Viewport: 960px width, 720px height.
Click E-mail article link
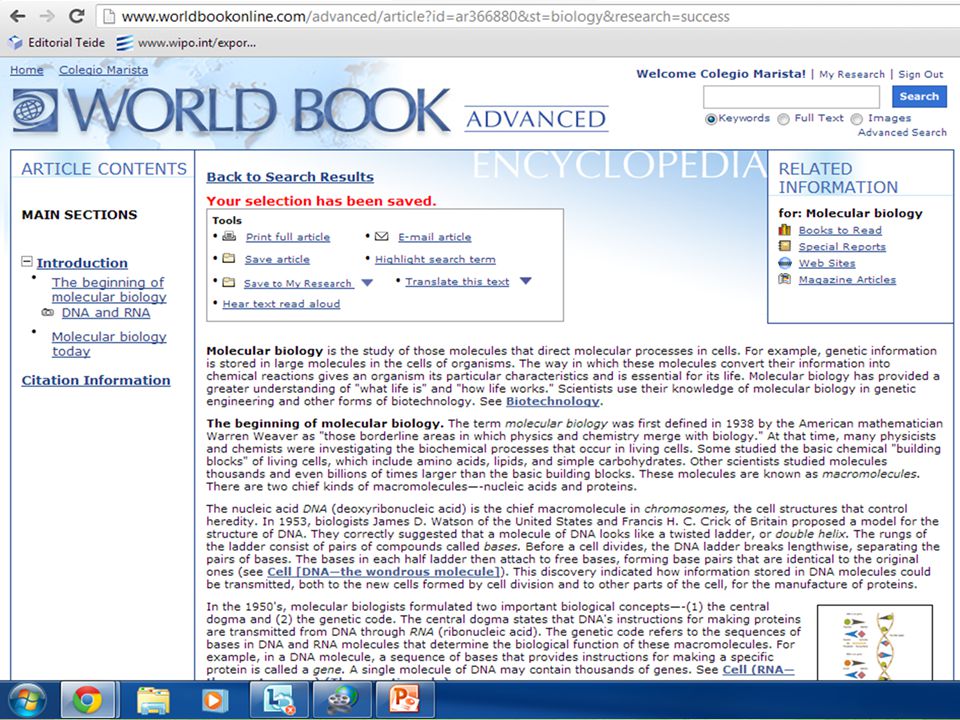(435, 237)
